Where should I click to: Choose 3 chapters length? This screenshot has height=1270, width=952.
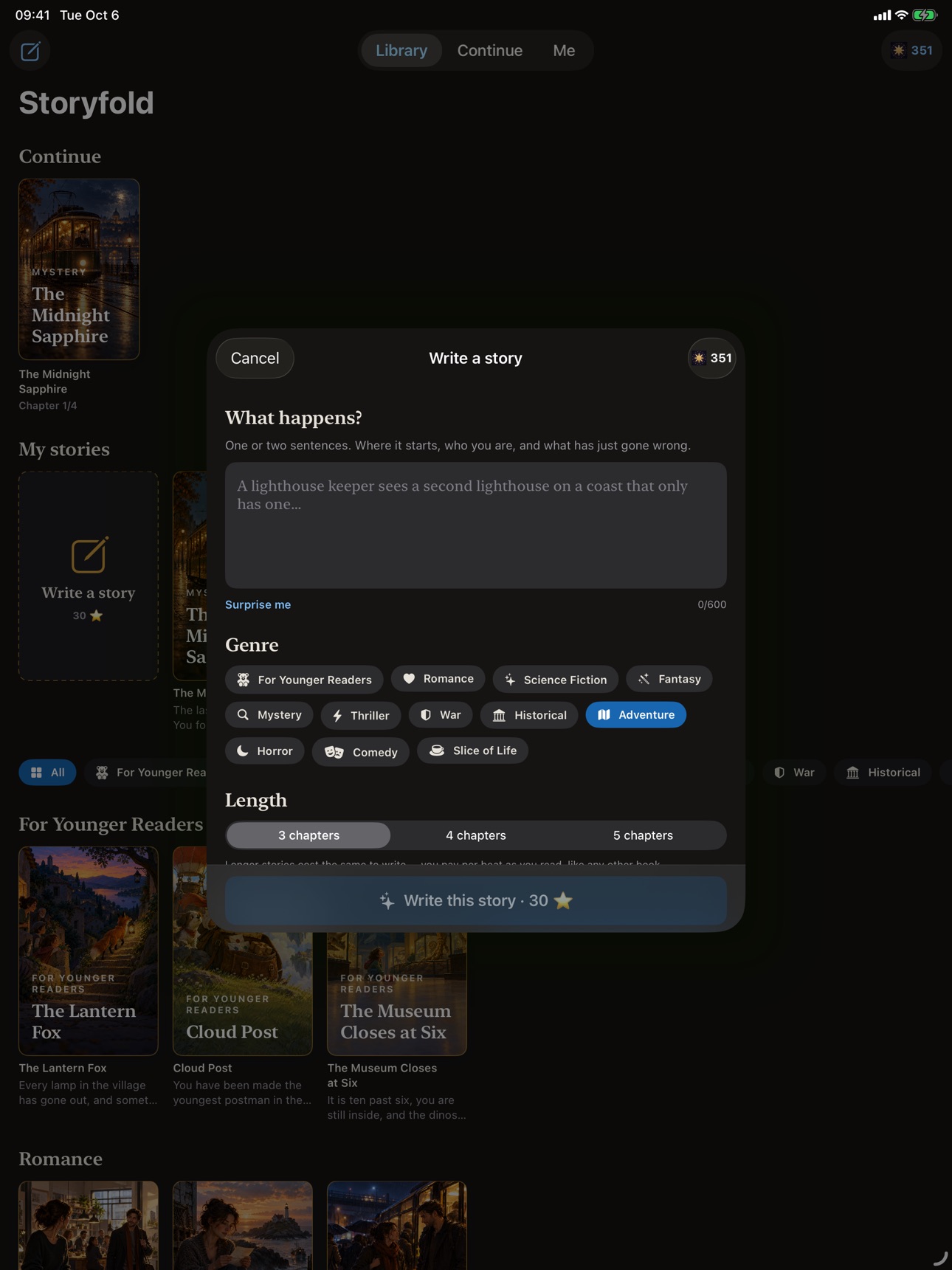click(x=308, y=835)
